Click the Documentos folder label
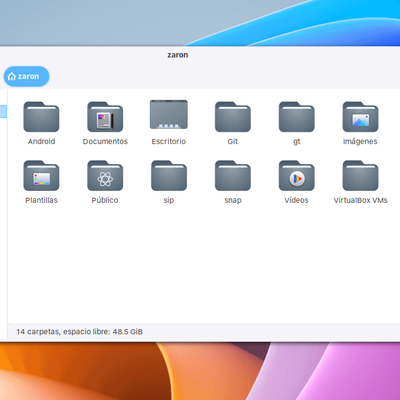This screenshot has width=400, height=400. point(105,141)
